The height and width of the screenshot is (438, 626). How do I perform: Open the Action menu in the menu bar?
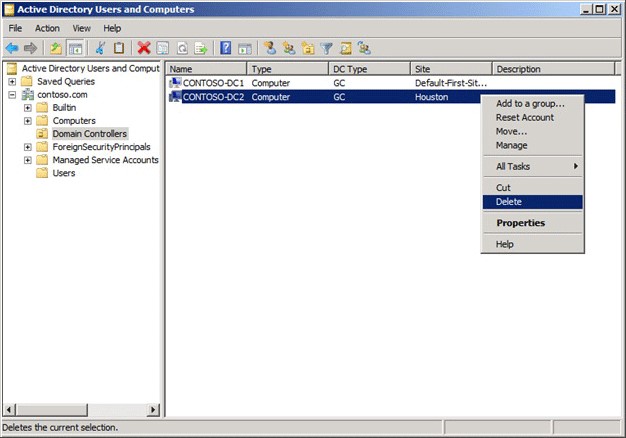tap(47, 28)
